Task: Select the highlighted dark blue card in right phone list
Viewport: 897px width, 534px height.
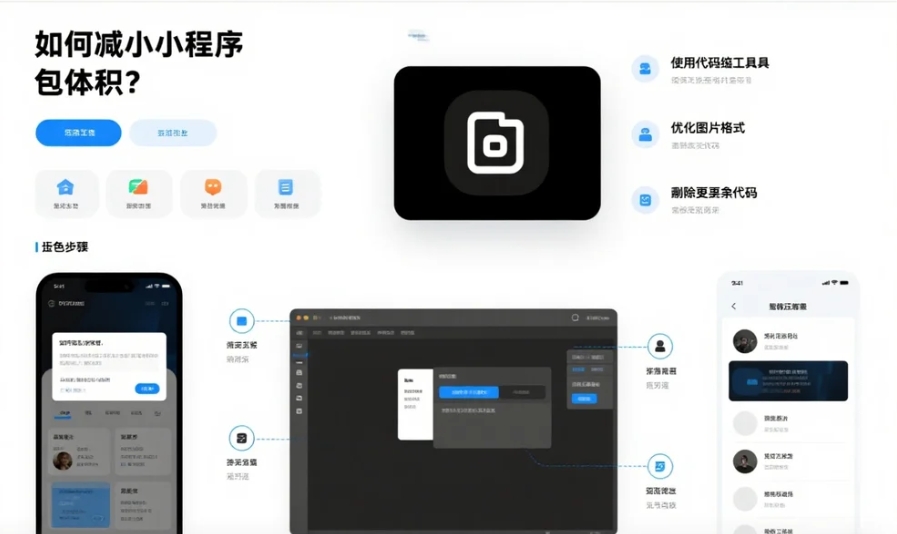Action: 788,381
